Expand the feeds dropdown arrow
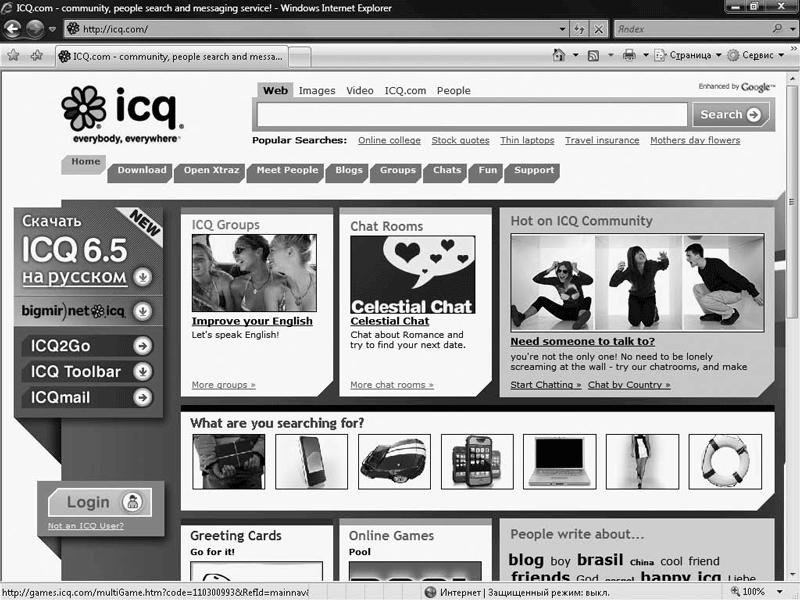This screenshot has width=800, height=600. point(610,55)
